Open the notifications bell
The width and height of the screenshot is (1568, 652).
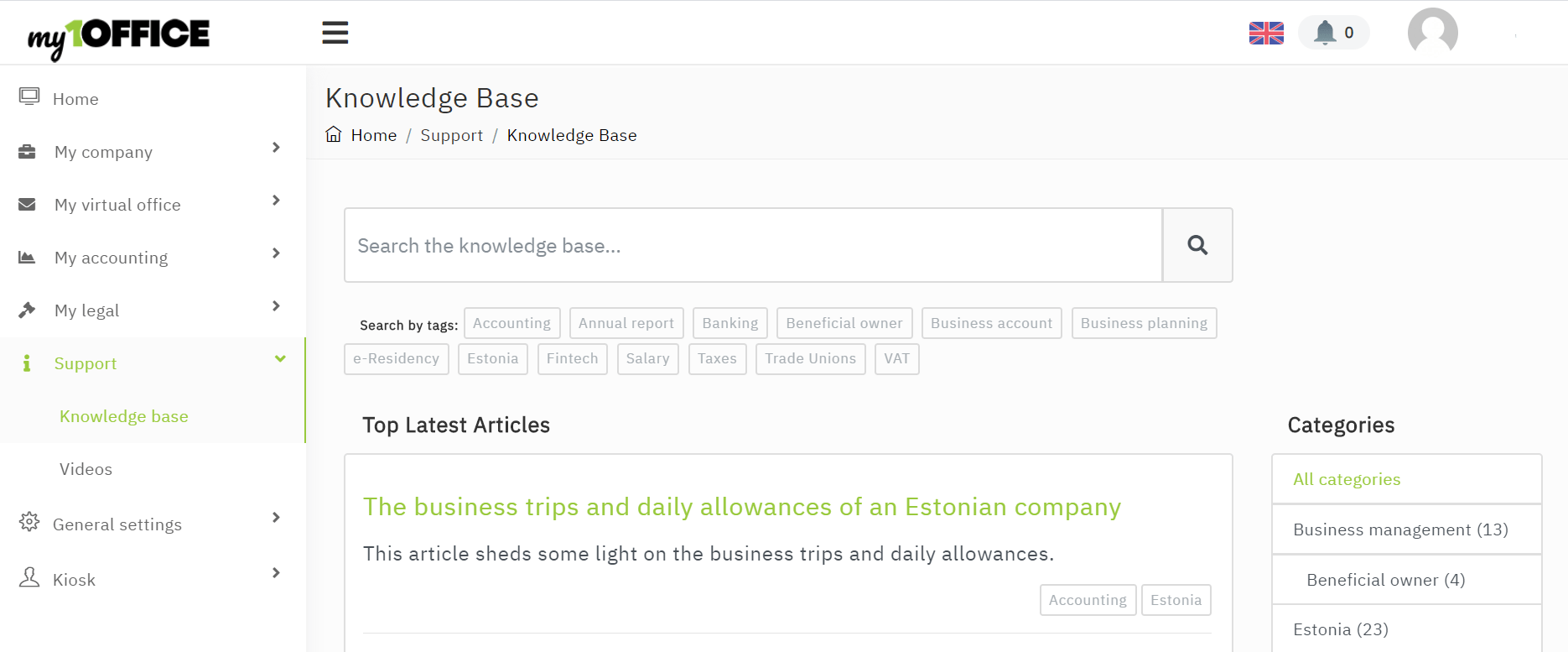point(1333,33)
